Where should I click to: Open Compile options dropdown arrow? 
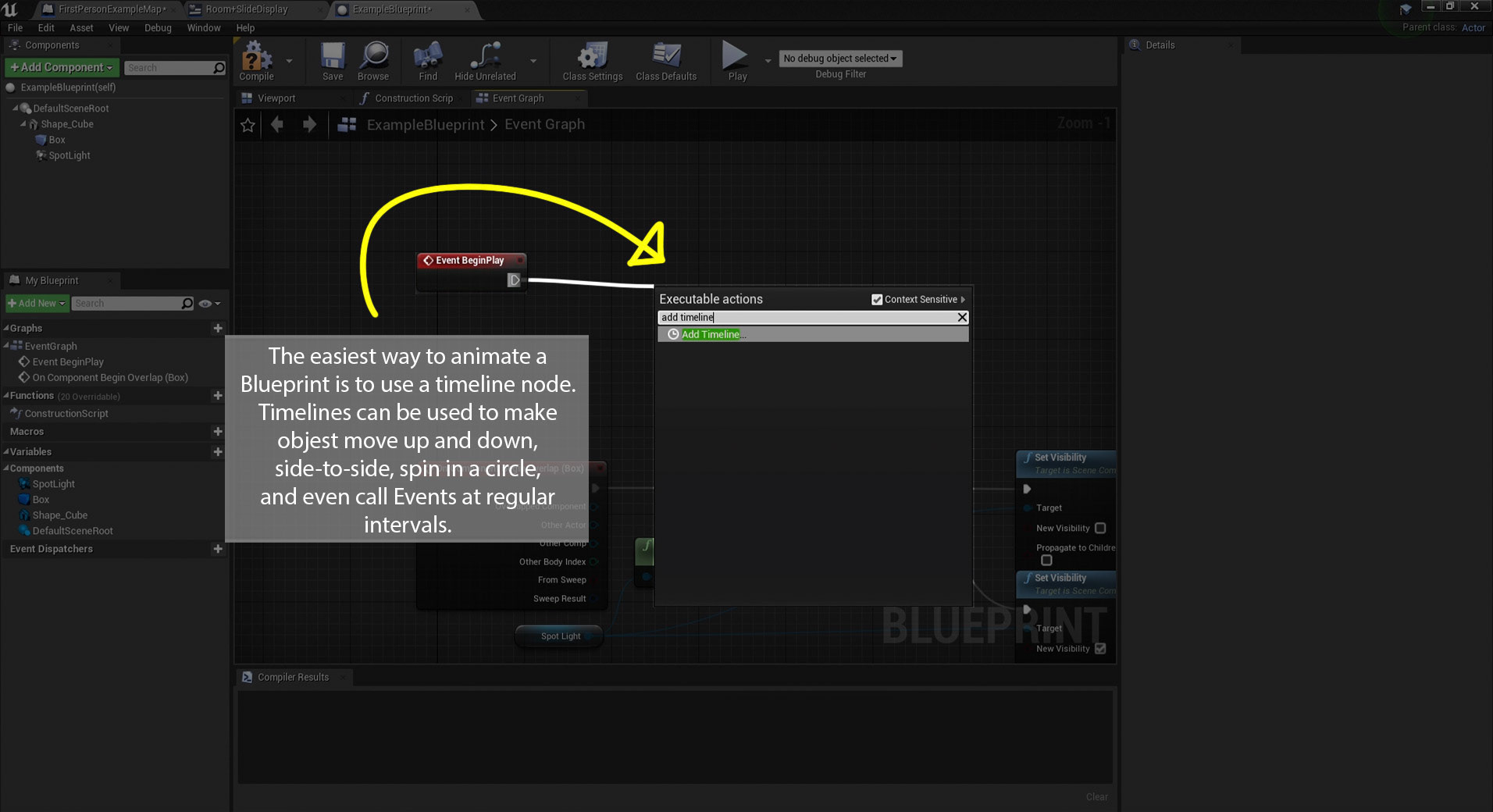289,61
